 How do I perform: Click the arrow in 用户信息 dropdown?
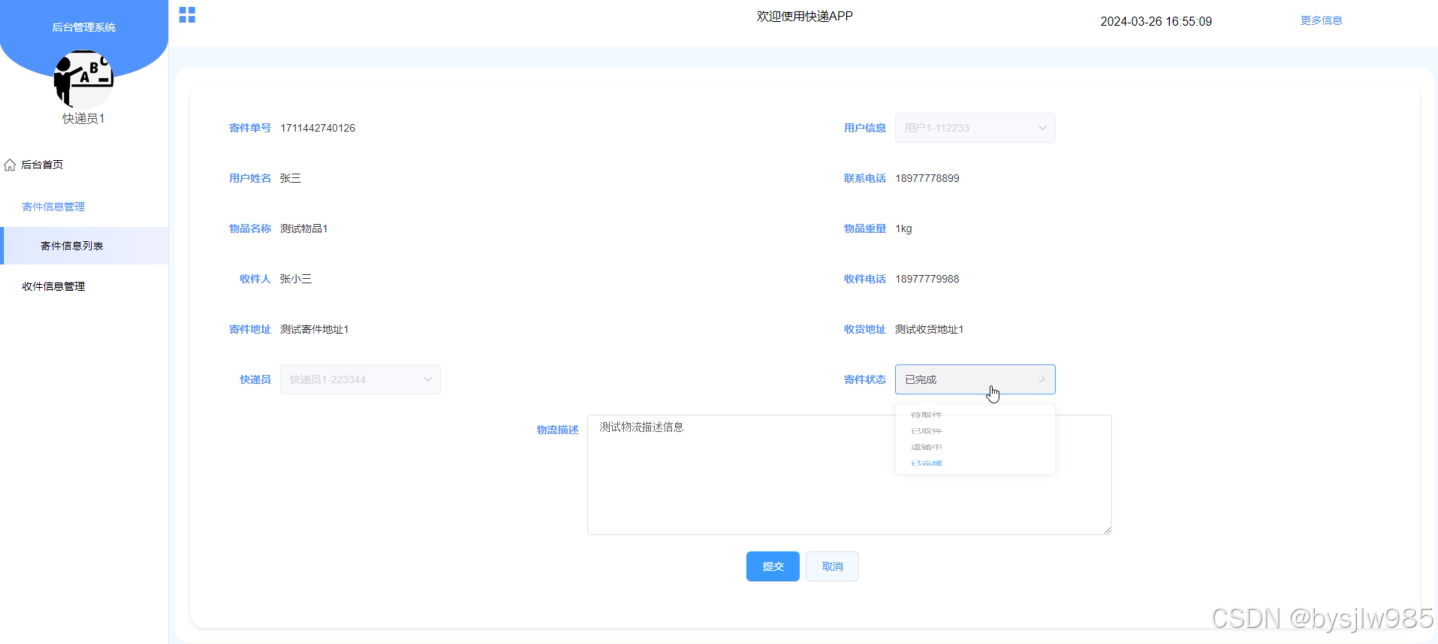tap(1042, 128)
